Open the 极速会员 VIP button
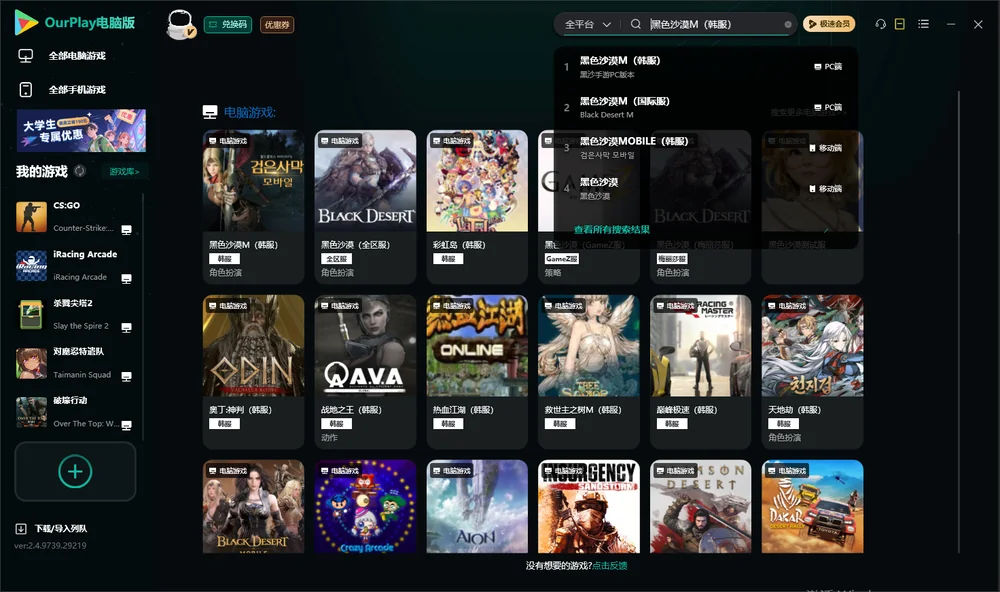Viewport: 1000px width, 592px height. (828, 24)
